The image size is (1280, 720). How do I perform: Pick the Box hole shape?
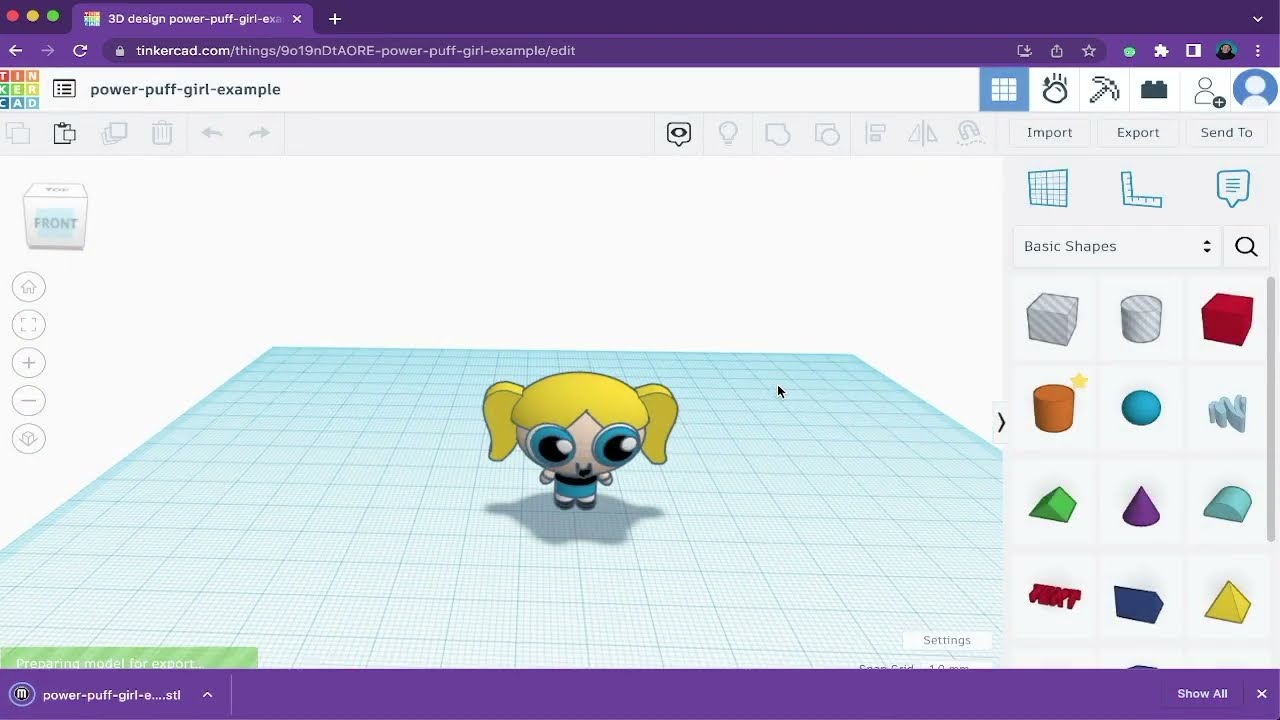coord(1052,319)
